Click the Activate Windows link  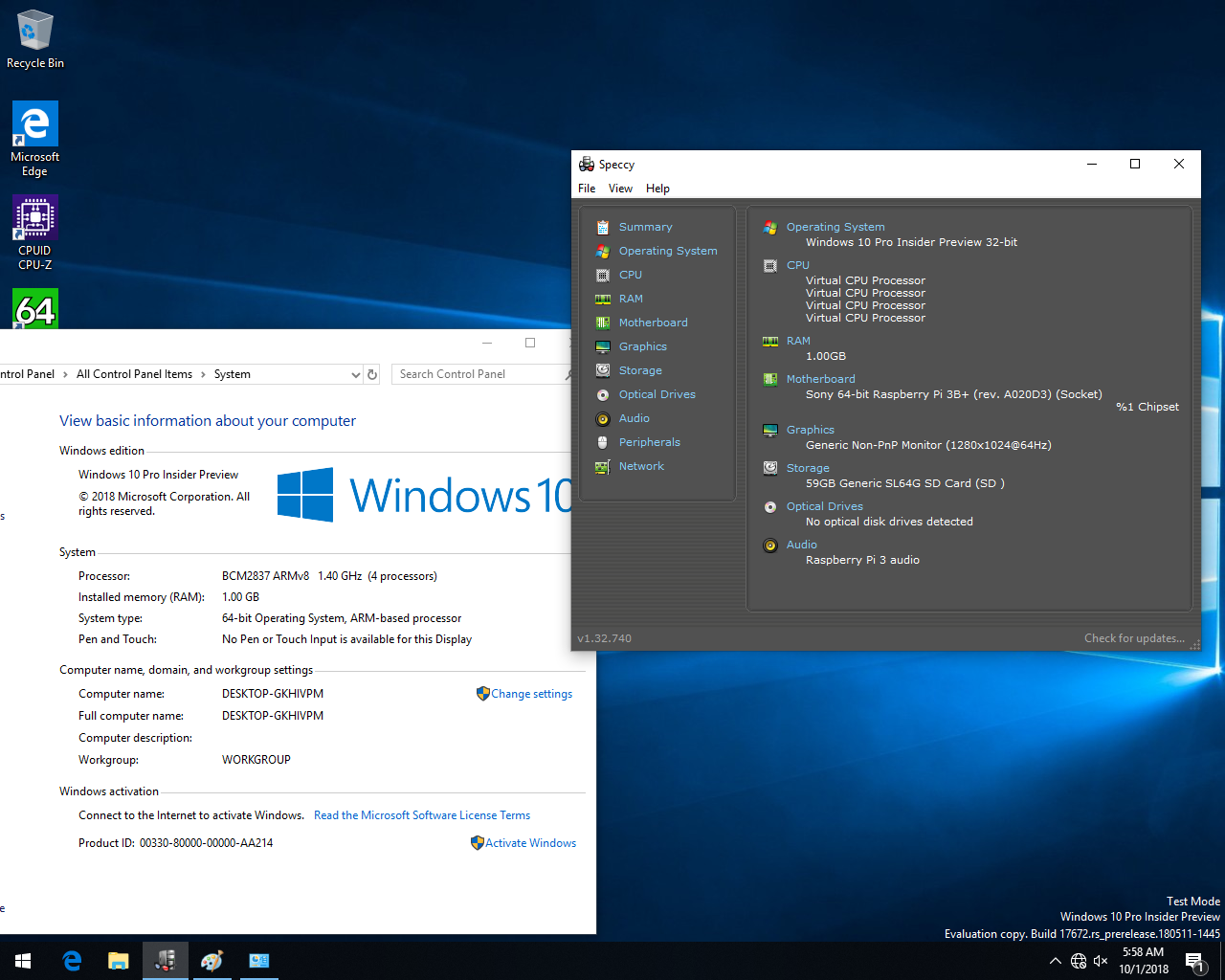(x=530, y=843)
